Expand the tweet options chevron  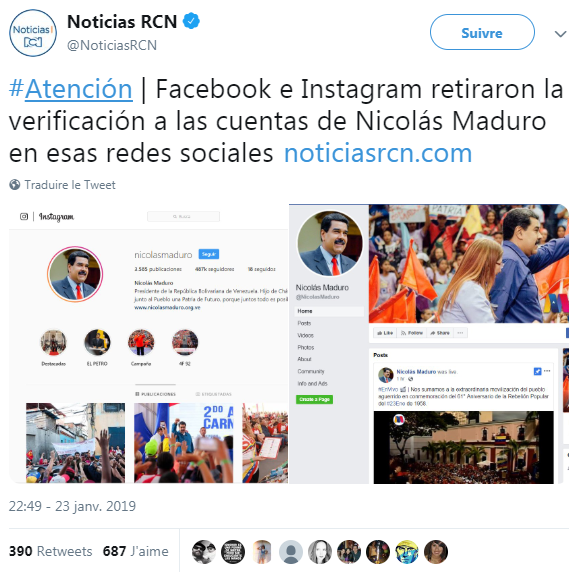(x=560, y=34)
